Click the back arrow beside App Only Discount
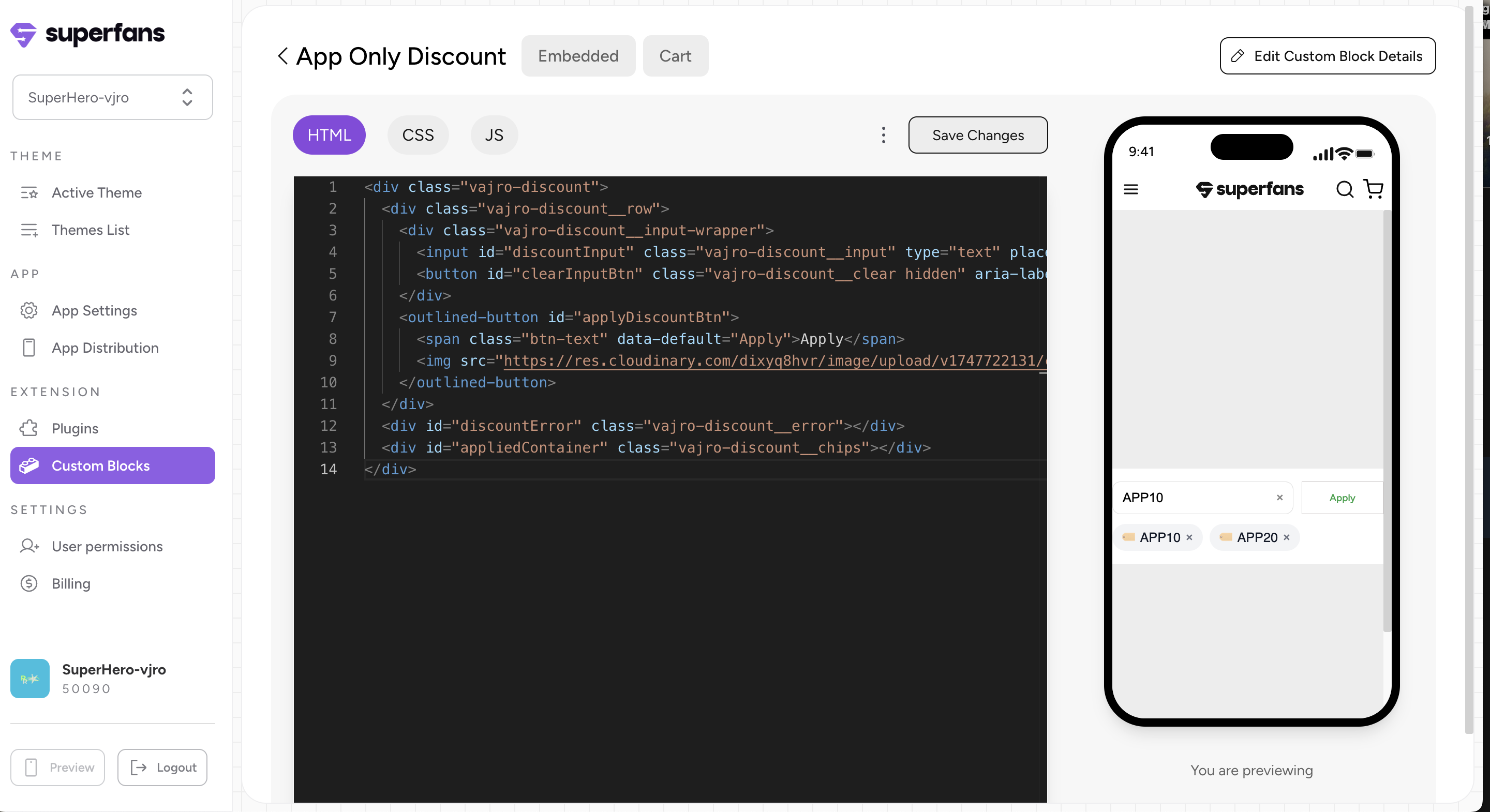Viewport: 1490px width, 812px height. pyautogui.click(x=283, y=56)
